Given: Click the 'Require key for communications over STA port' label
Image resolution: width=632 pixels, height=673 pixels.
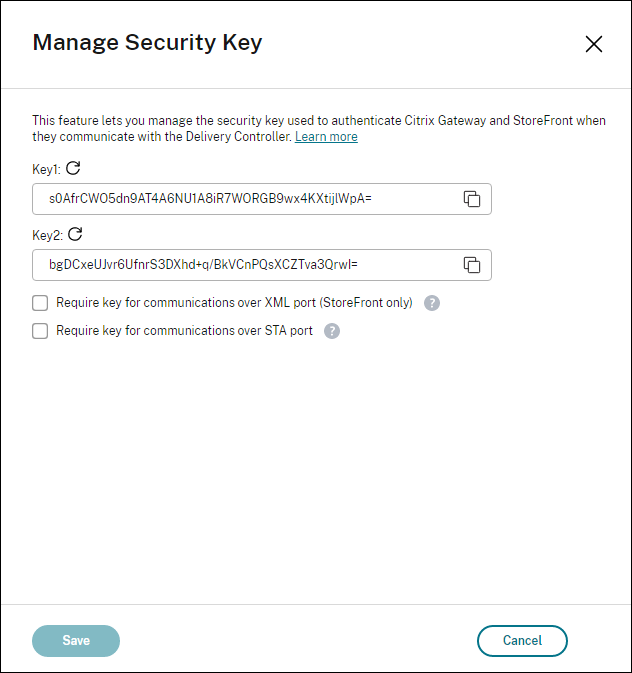Looking at the screenshot, I should pyautogui.click(x=184, y=331).
